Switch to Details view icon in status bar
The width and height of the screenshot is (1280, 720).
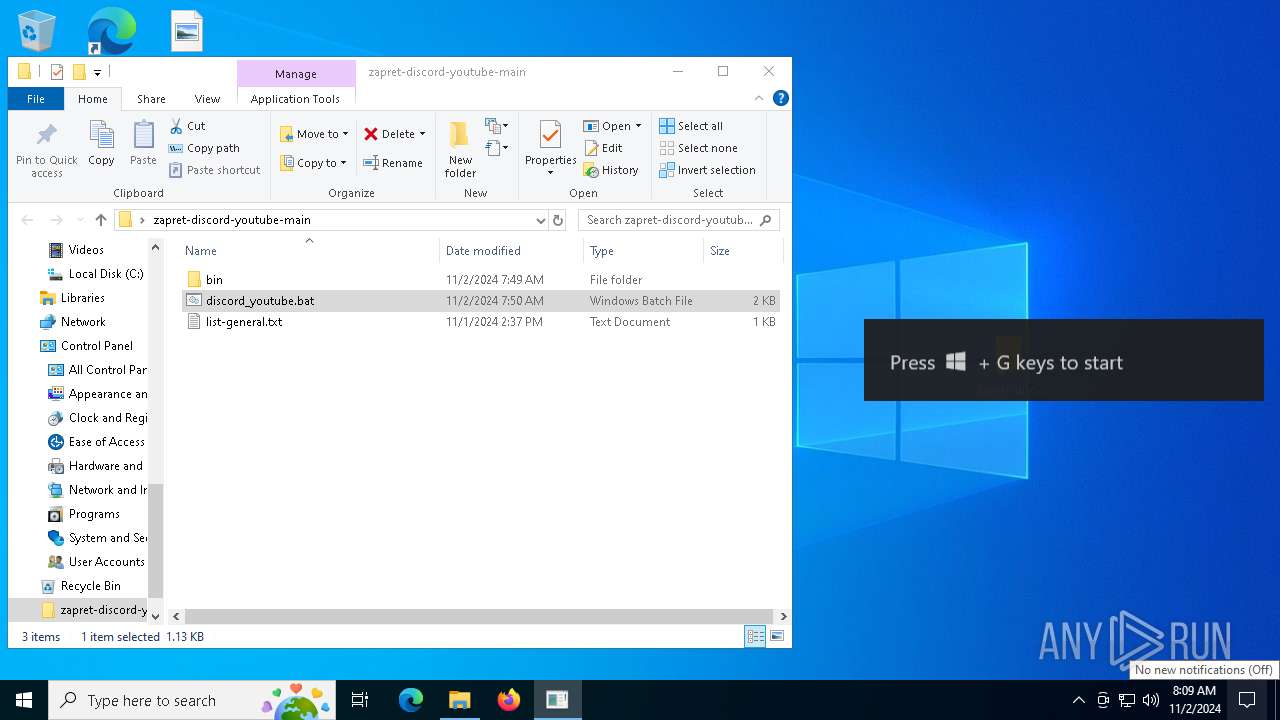[x=755, y=636]
